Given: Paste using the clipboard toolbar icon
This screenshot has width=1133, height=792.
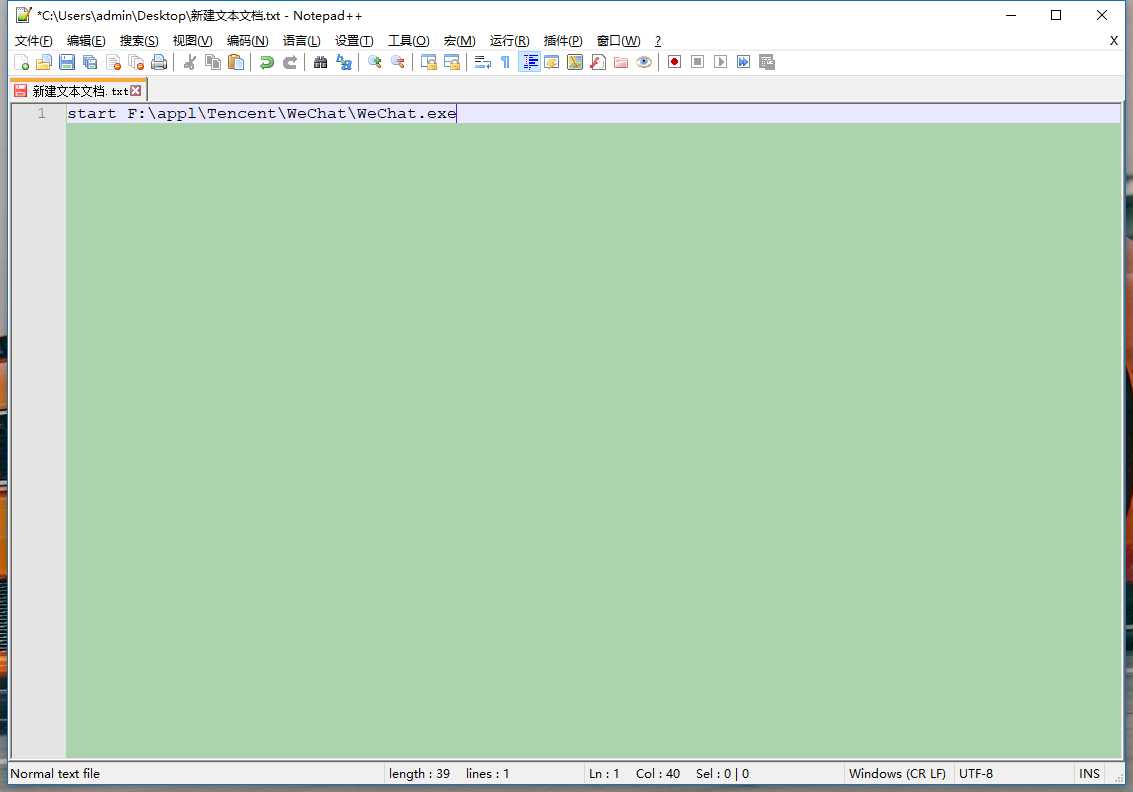Looking at the screenshot, I should [236, 62].
